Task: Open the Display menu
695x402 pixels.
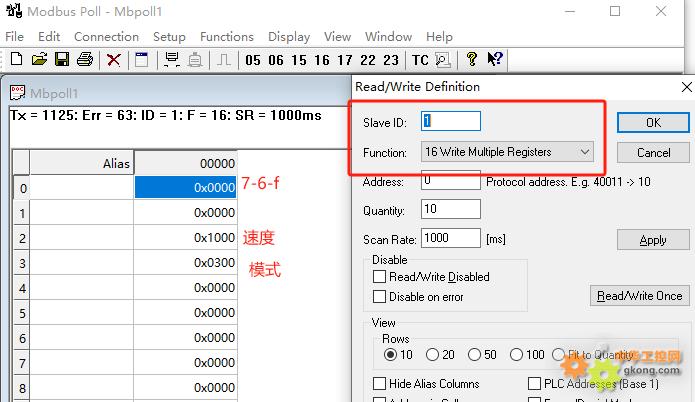Action: (x=289, y=37)
